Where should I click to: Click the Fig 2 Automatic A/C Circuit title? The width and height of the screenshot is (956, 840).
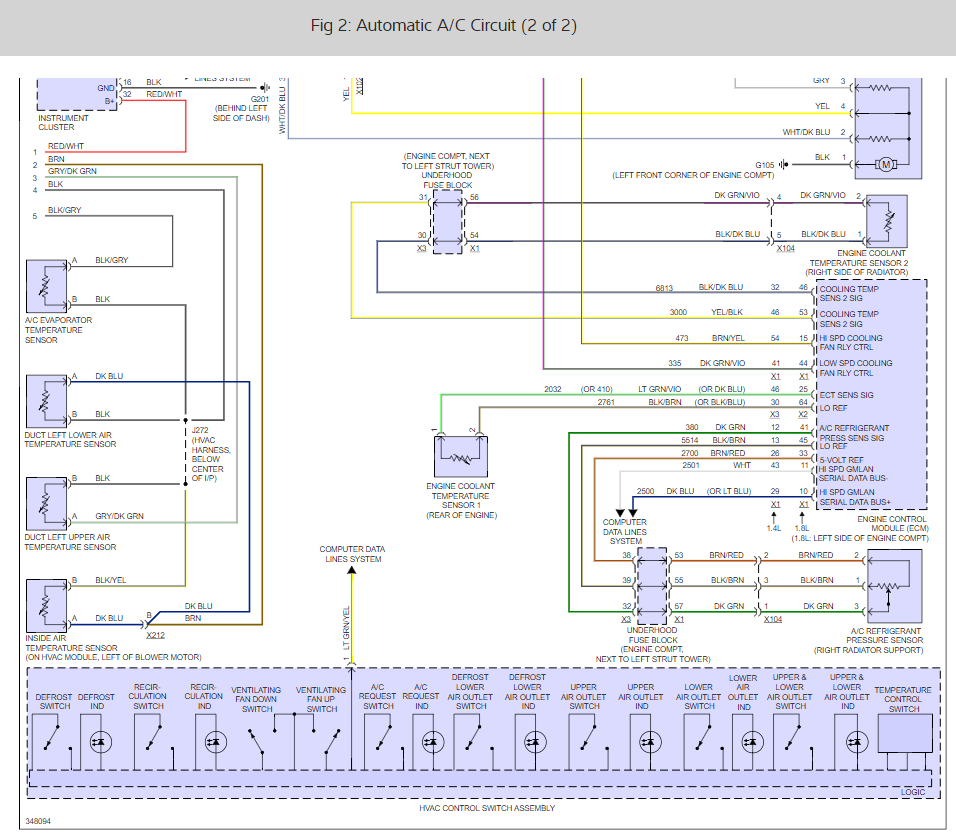pyautogui.click(x=443, y=25)
